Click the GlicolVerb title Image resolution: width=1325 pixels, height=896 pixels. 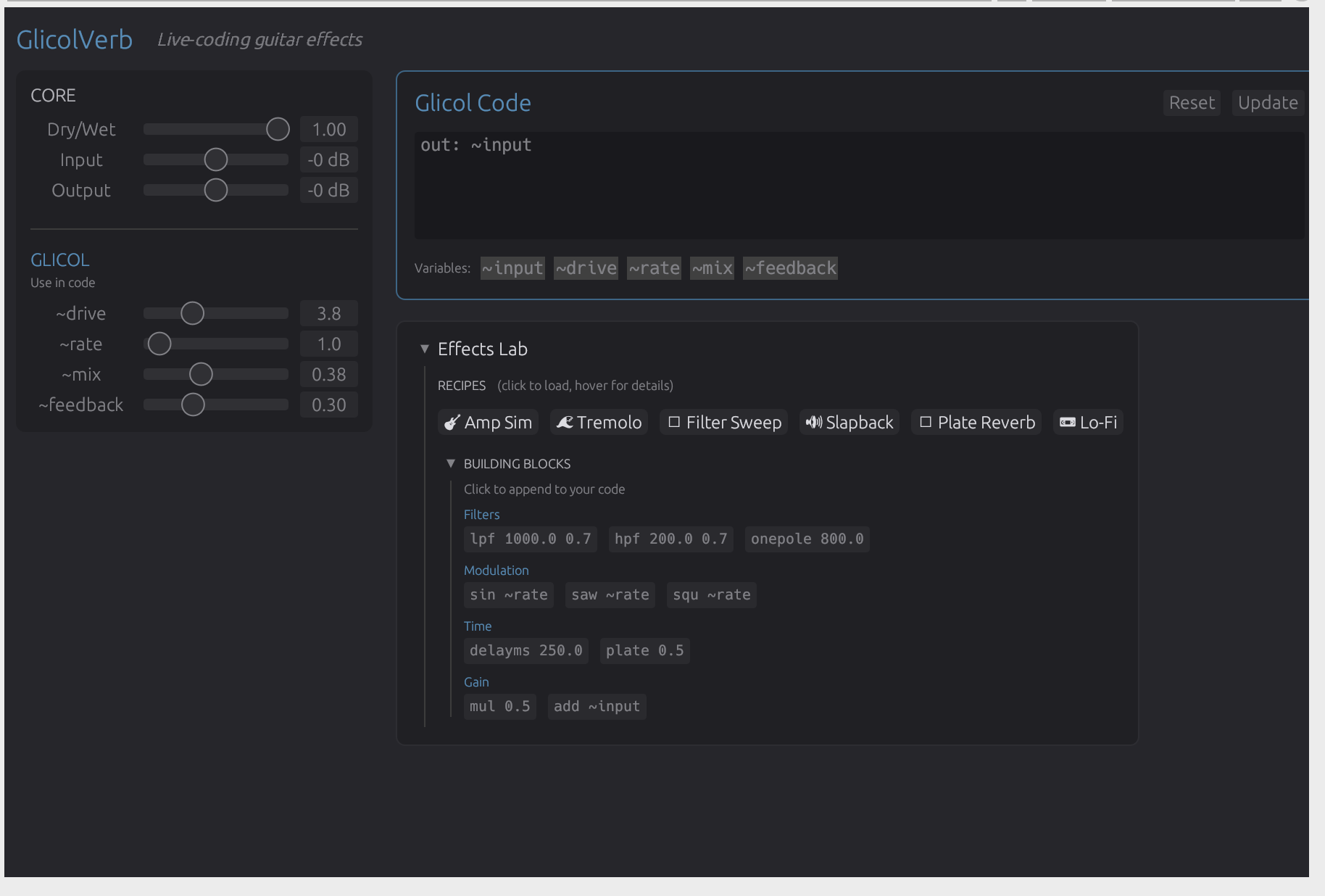pyautogui.click(x=75, y=39)
